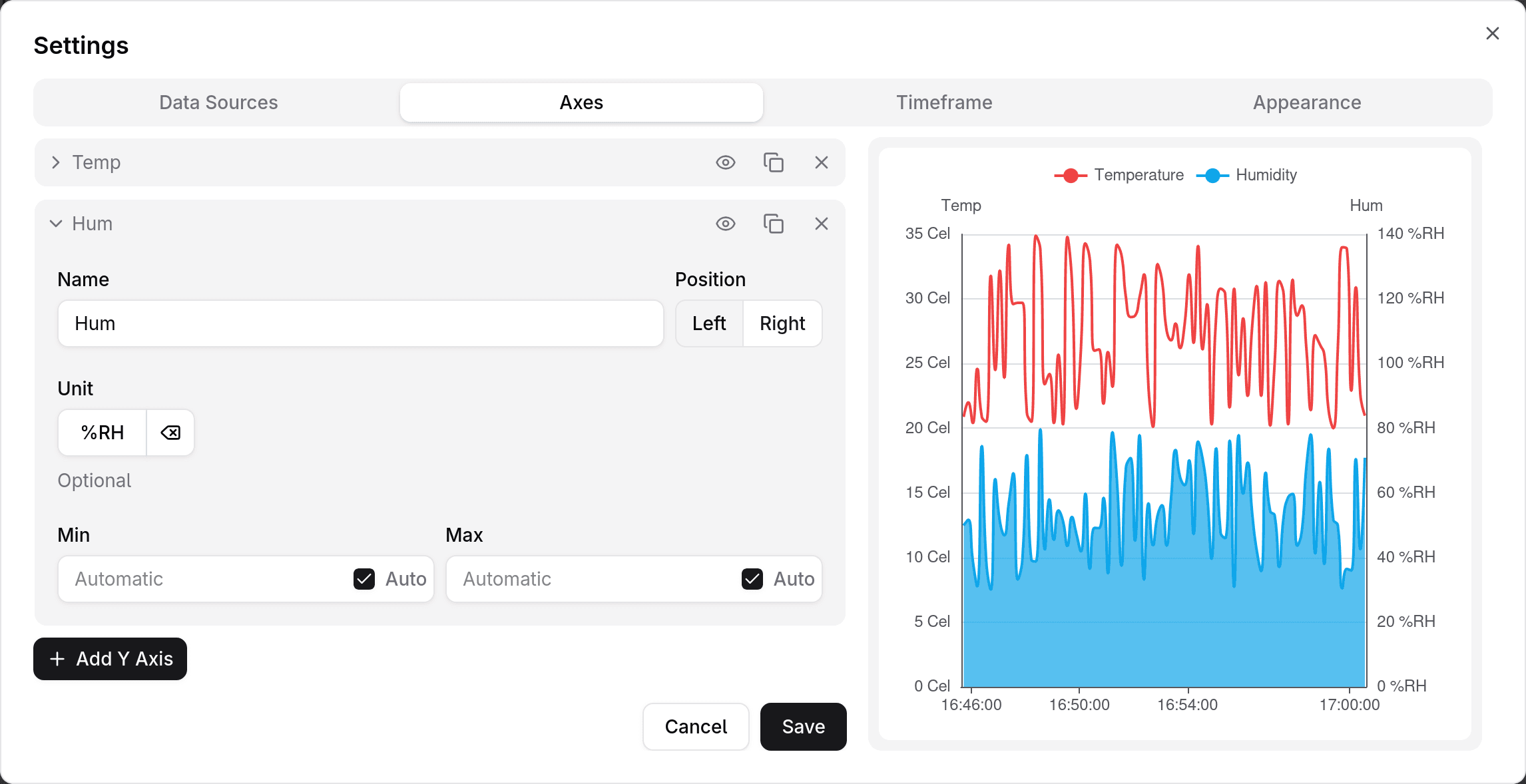The width and height of the screenshot is (1526, 784).
Task: Save the axis settings
Action: click(803, 727)
